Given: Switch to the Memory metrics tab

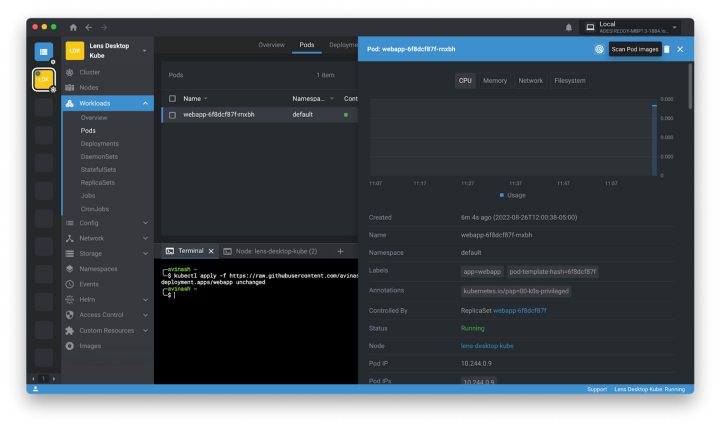Looking at the screenshot, I should 495,80.
